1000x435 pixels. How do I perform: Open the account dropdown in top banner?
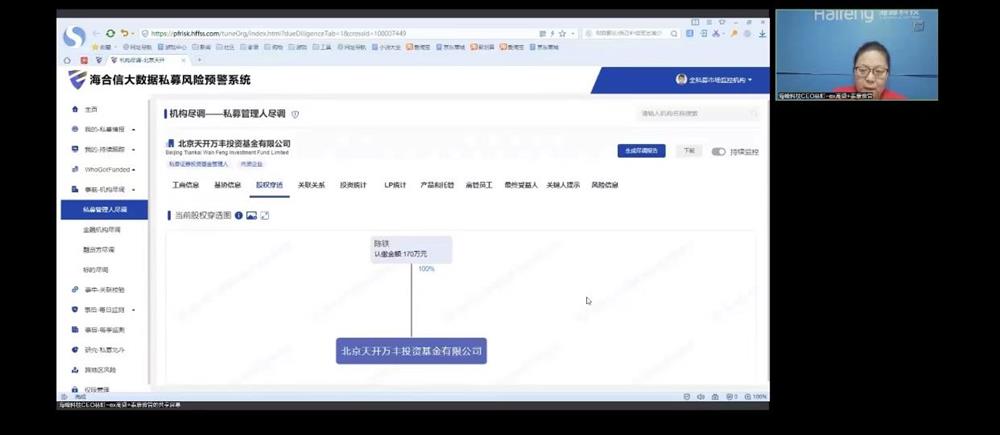click(750, 80)
